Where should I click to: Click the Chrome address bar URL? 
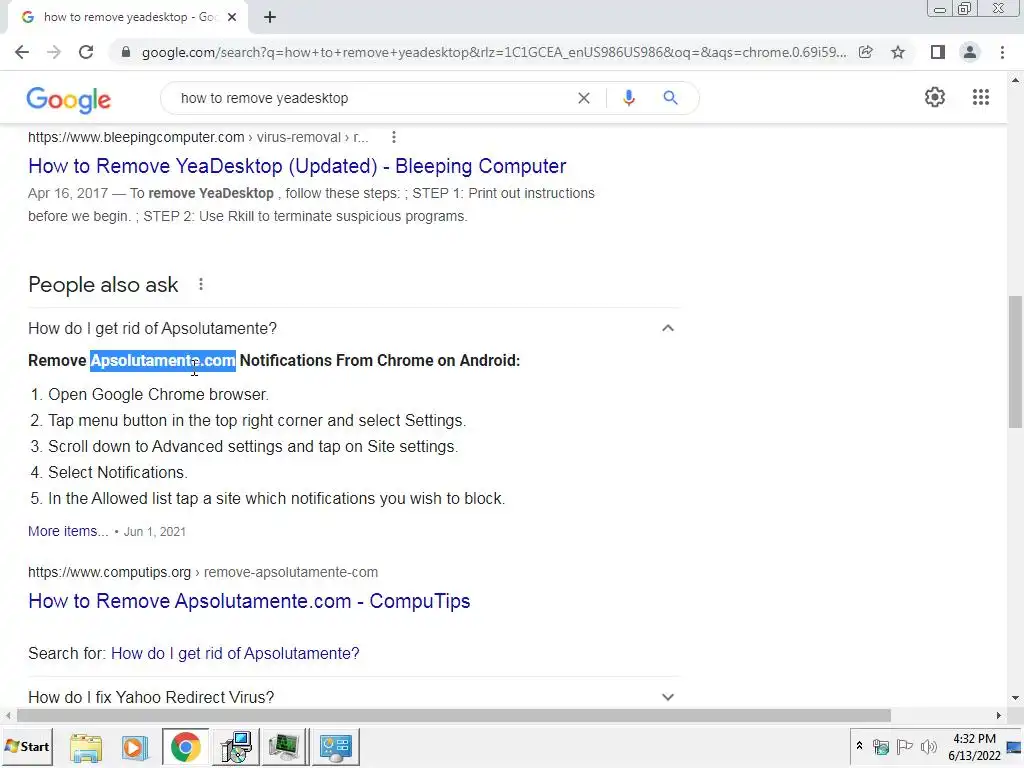pyautogui.click(x=493, y=52)
